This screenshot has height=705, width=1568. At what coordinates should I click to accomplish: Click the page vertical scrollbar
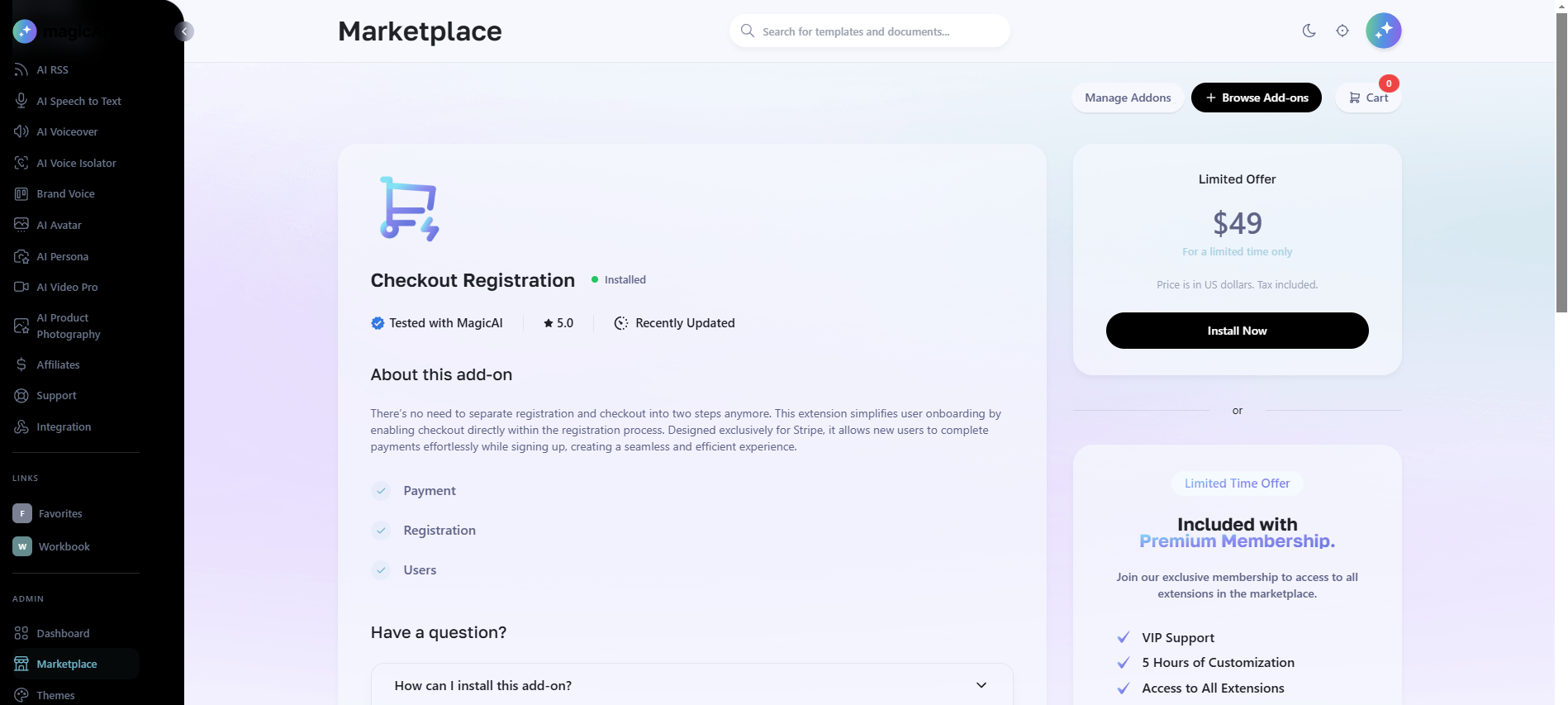pyautogui.click(x=1561, y=165)
